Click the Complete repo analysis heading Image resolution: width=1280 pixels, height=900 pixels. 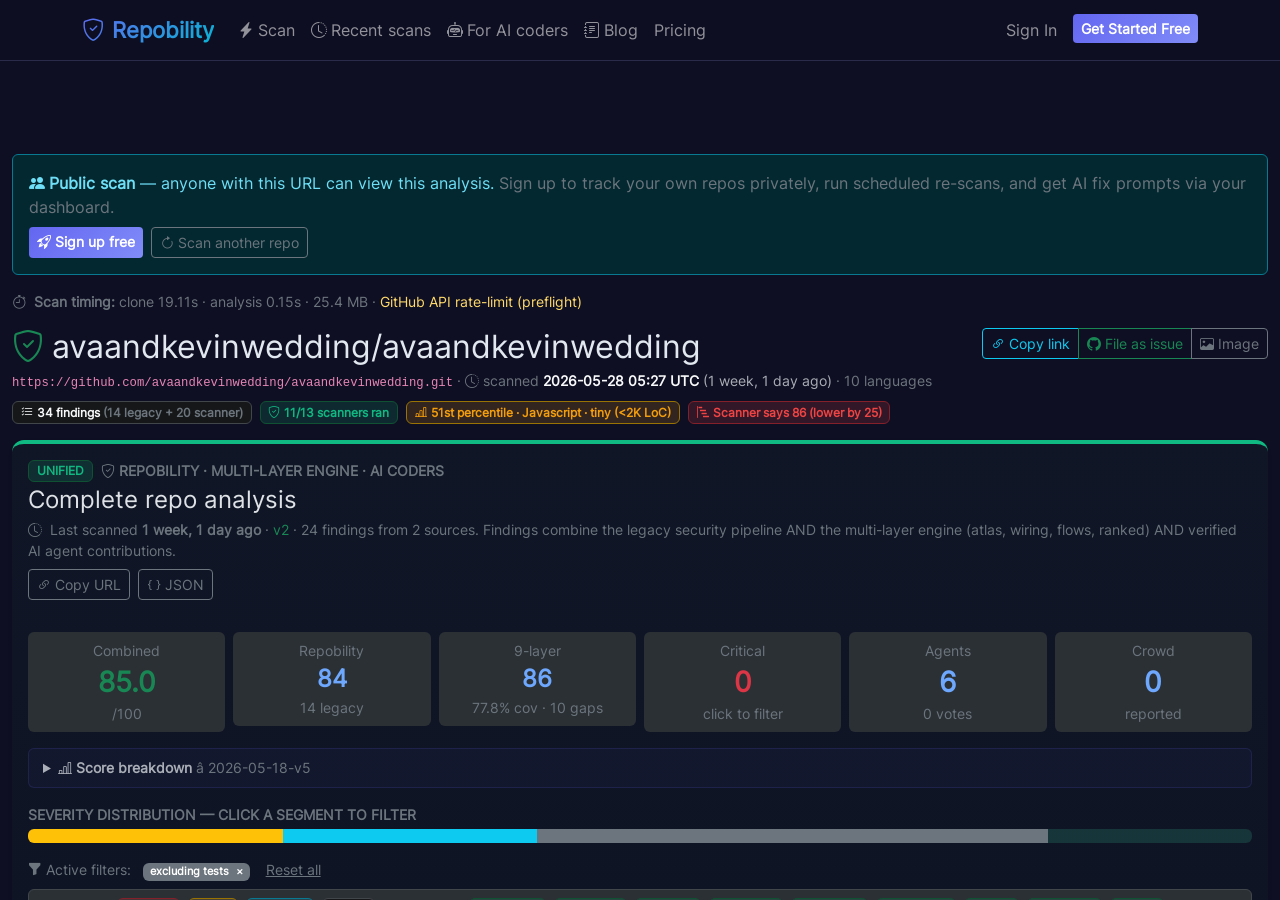point(162,499)
